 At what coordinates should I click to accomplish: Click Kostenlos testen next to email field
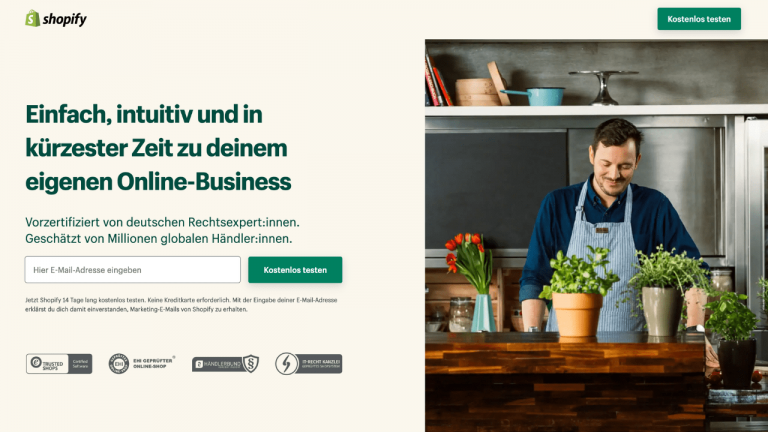(x=295, y=270)
